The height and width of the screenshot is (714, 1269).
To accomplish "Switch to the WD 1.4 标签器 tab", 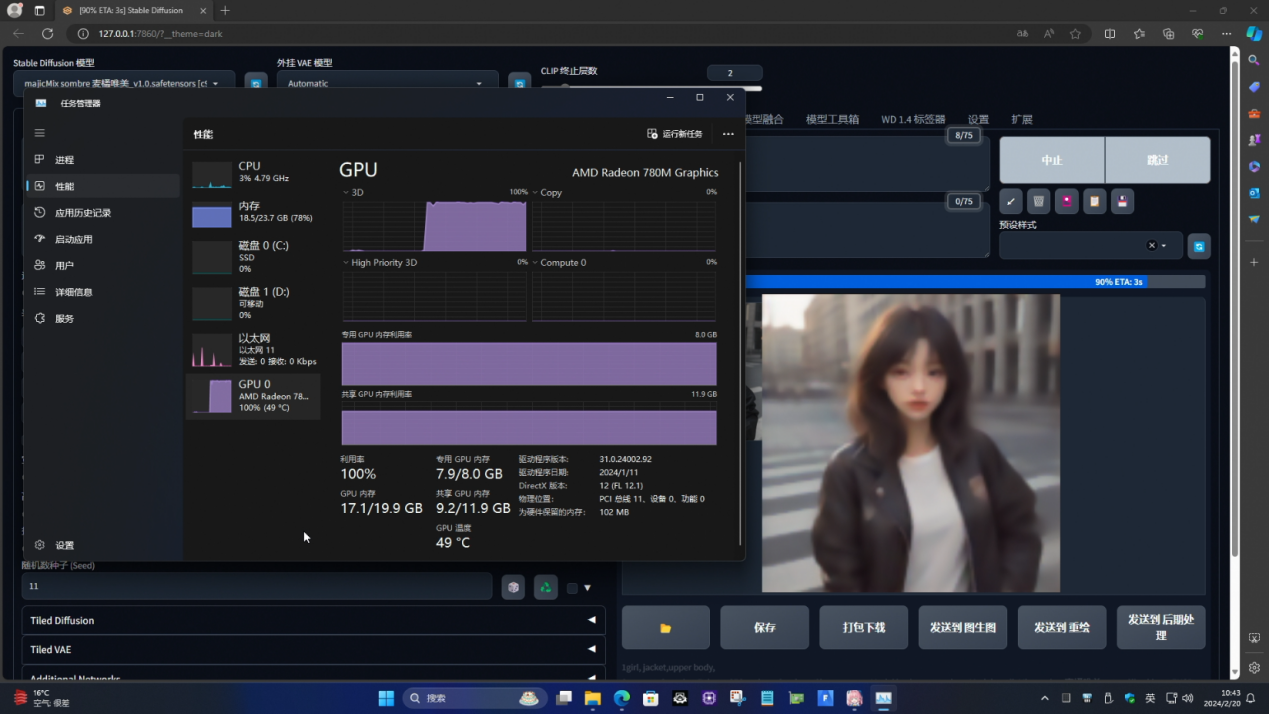I will pos(912,119).
